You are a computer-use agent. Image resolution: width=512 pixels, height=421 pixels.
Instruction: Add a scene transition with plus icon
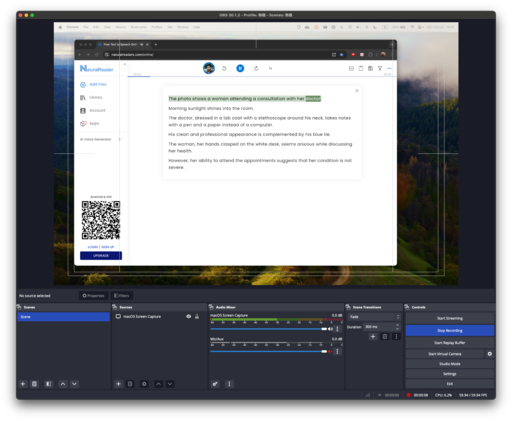[x=373, y=336]
